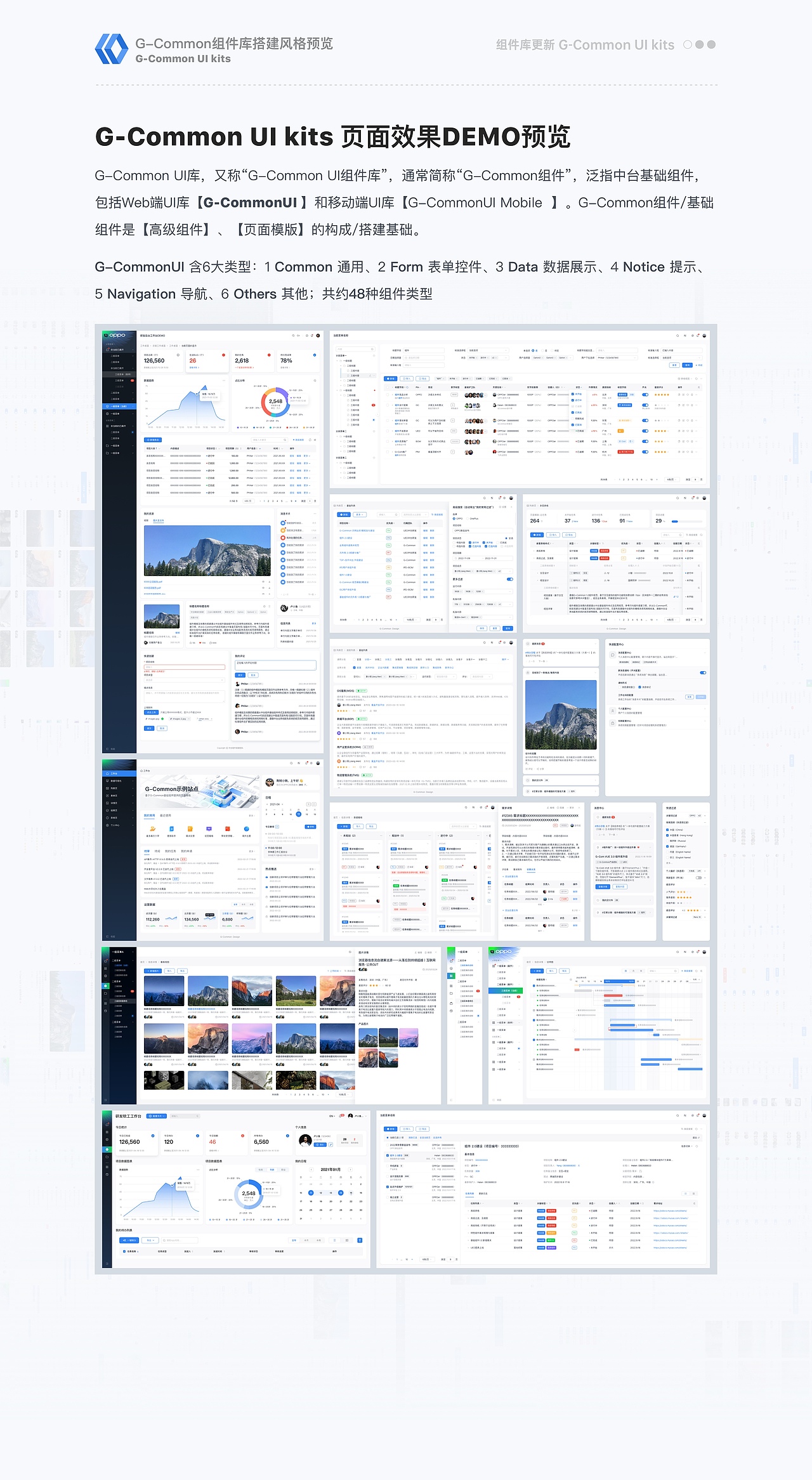
Task: Open the first gallery thumbnail with starry night sky
Action: click(164, 991)
